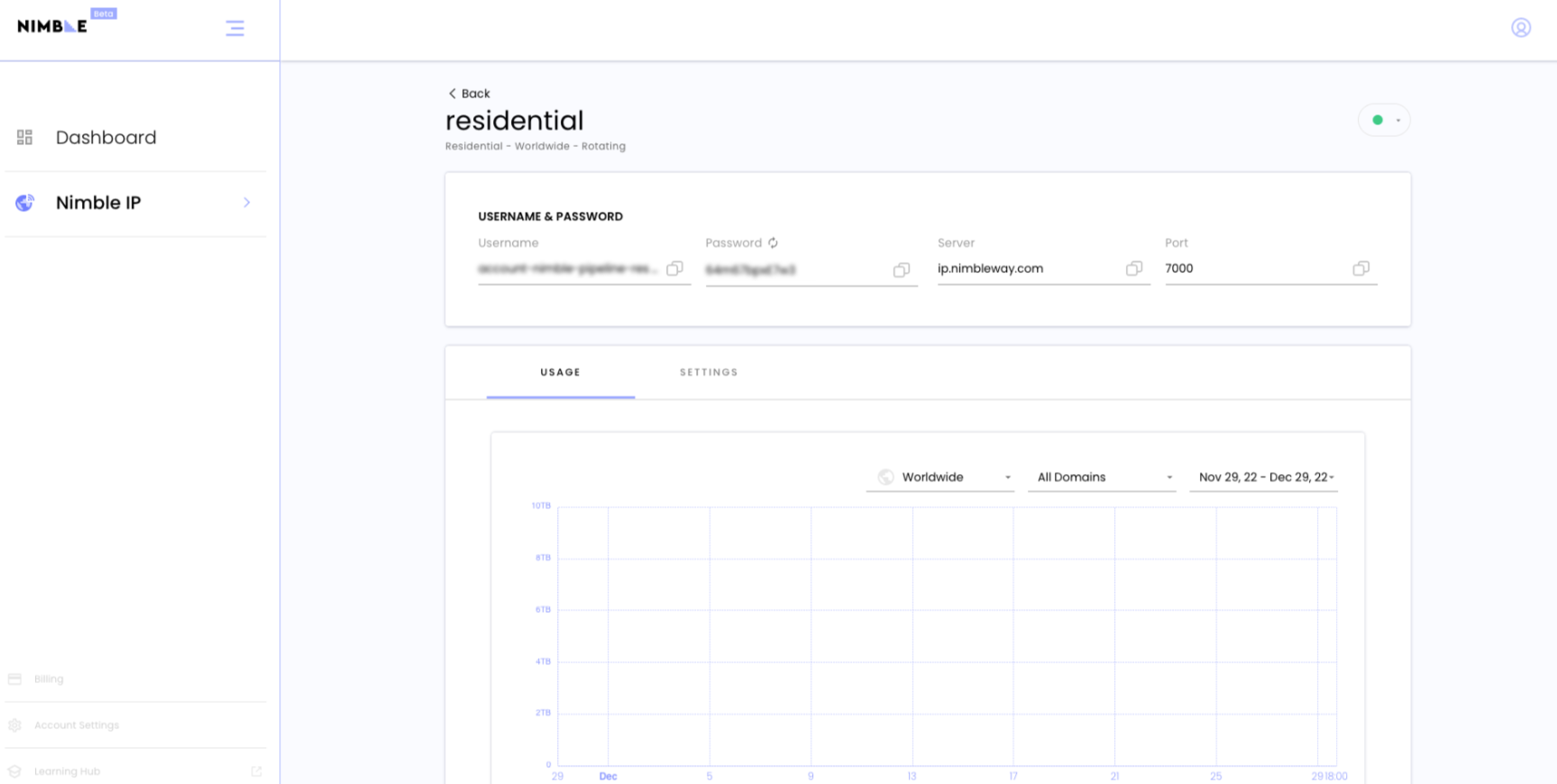Go back using the Back link
The image size is (1557, 784).
point(469,94)
